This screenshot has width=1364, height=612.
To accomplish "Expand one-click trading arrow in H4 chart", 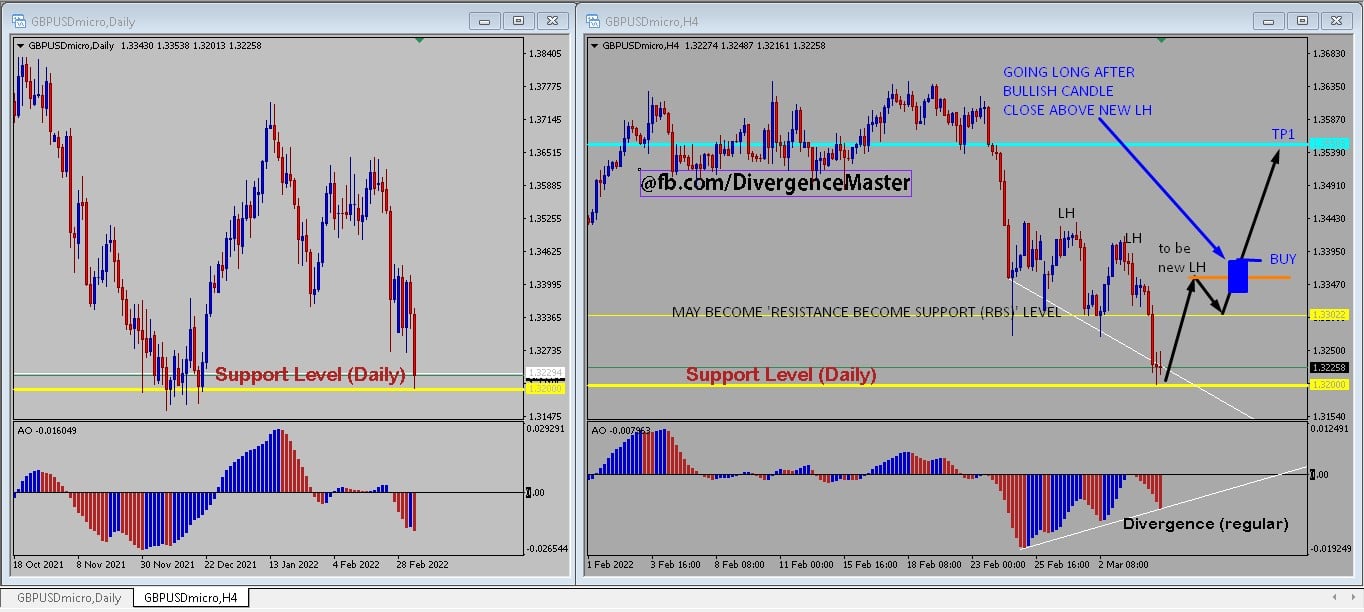I will click(x=594, y=45).
